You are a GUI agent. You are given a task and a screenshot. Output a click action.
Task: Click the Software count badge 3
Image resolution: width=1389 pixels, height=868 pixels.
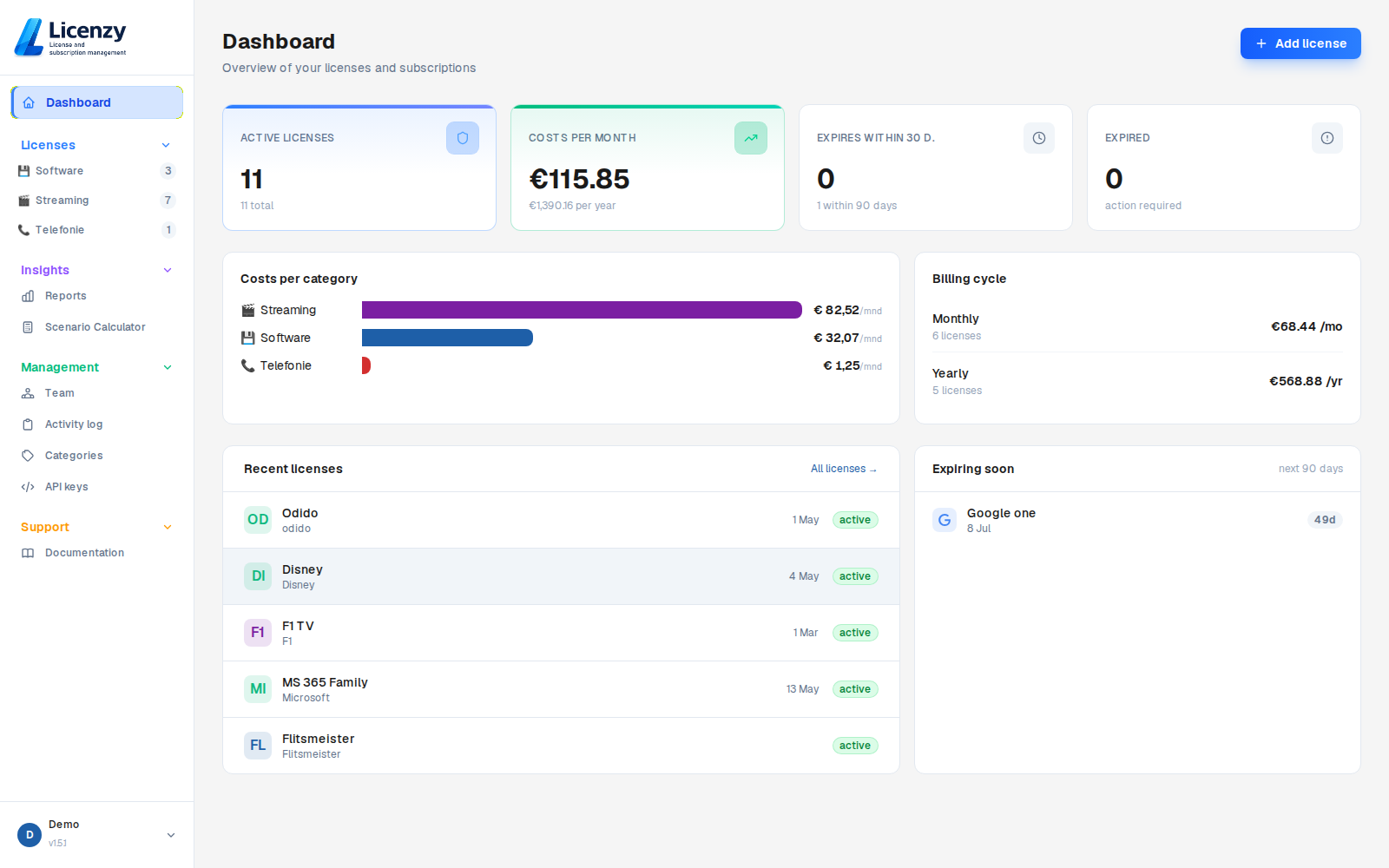[168, 171]
